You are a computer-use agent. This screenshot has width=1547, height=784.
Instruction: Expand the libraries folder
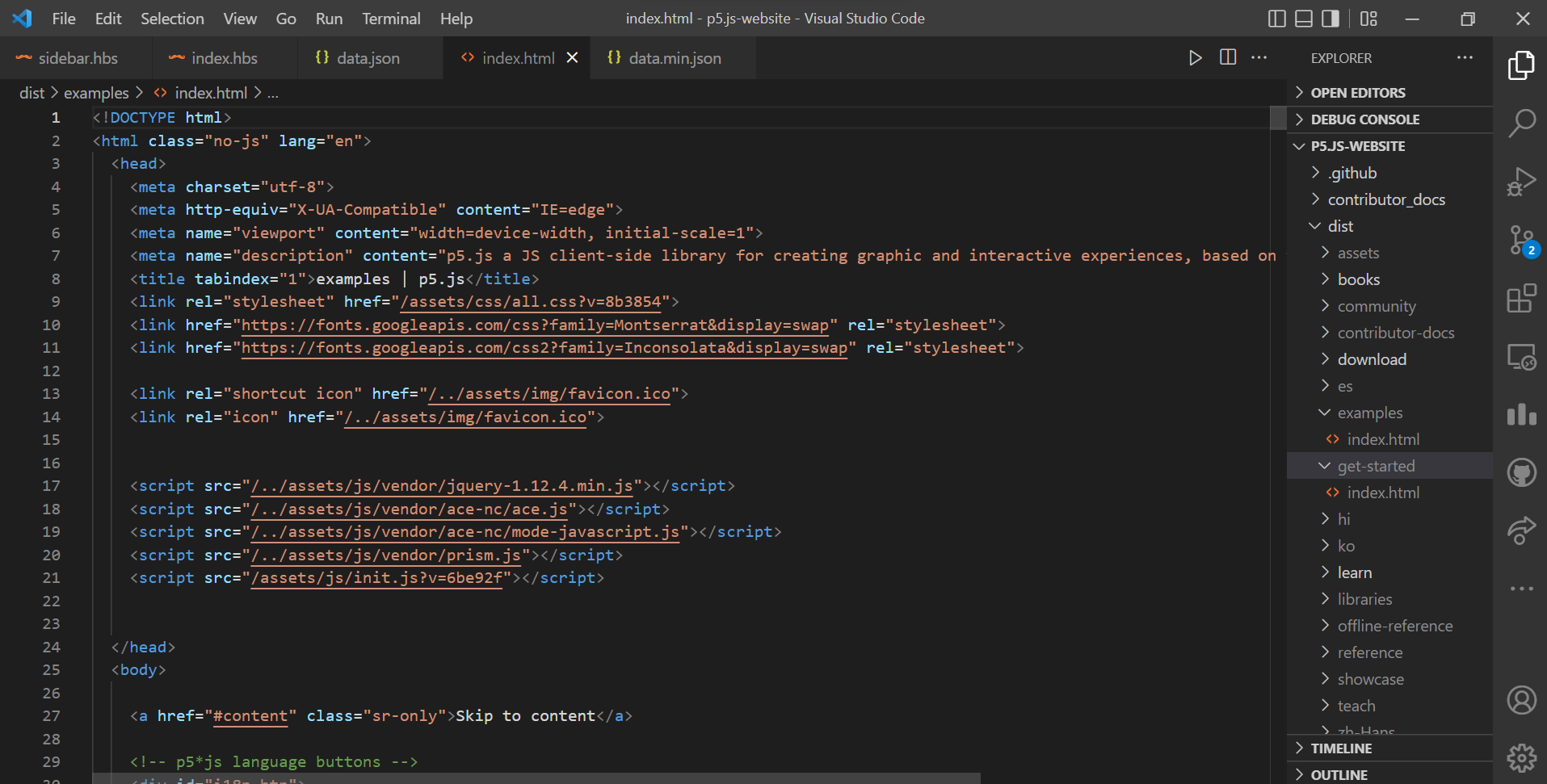1389,599
